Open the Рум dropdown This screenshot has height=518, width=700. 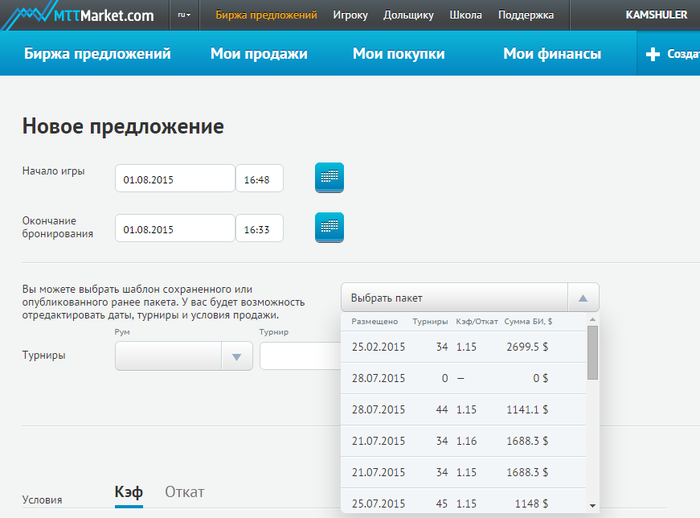point(184,356)
